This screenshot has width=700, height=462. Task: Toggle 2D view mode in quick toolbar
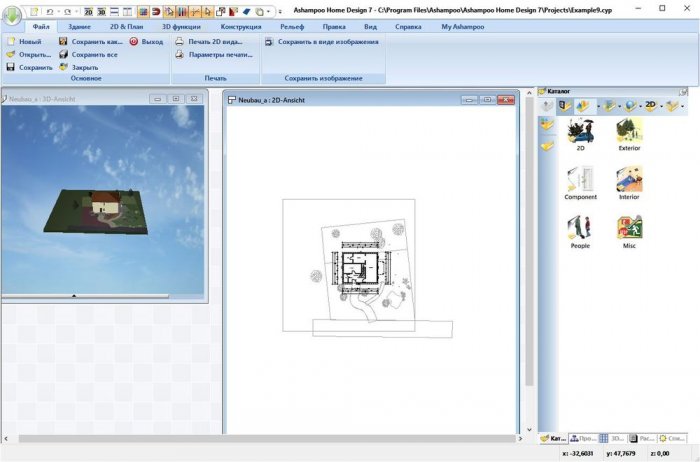pos(88,10)
